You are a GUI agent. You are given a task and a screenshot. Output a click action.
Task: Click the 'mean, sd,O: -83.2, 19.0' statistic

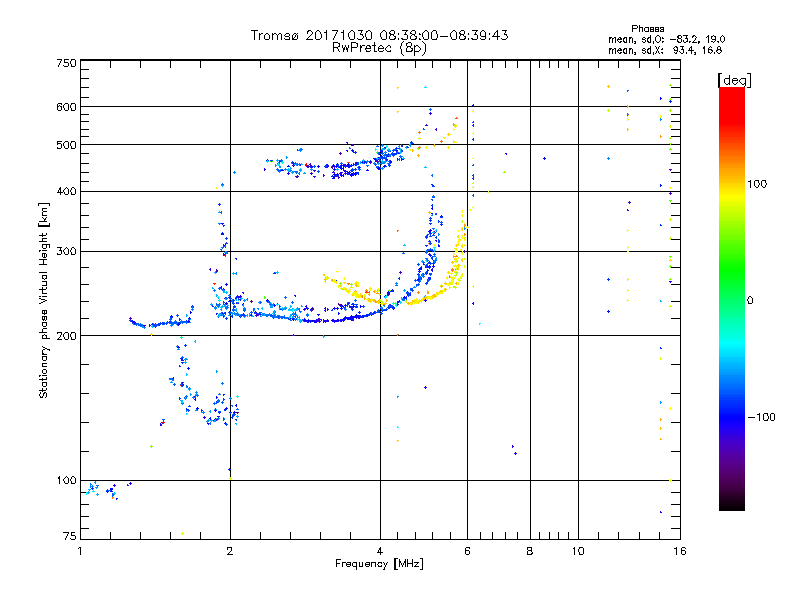[666, 39]
